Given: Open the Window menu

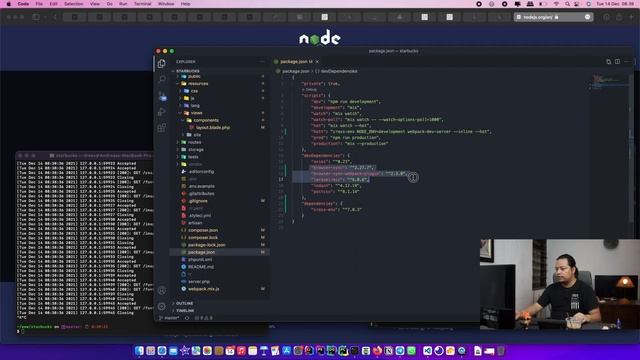Looking at the screenshot, I should [166, 4].
